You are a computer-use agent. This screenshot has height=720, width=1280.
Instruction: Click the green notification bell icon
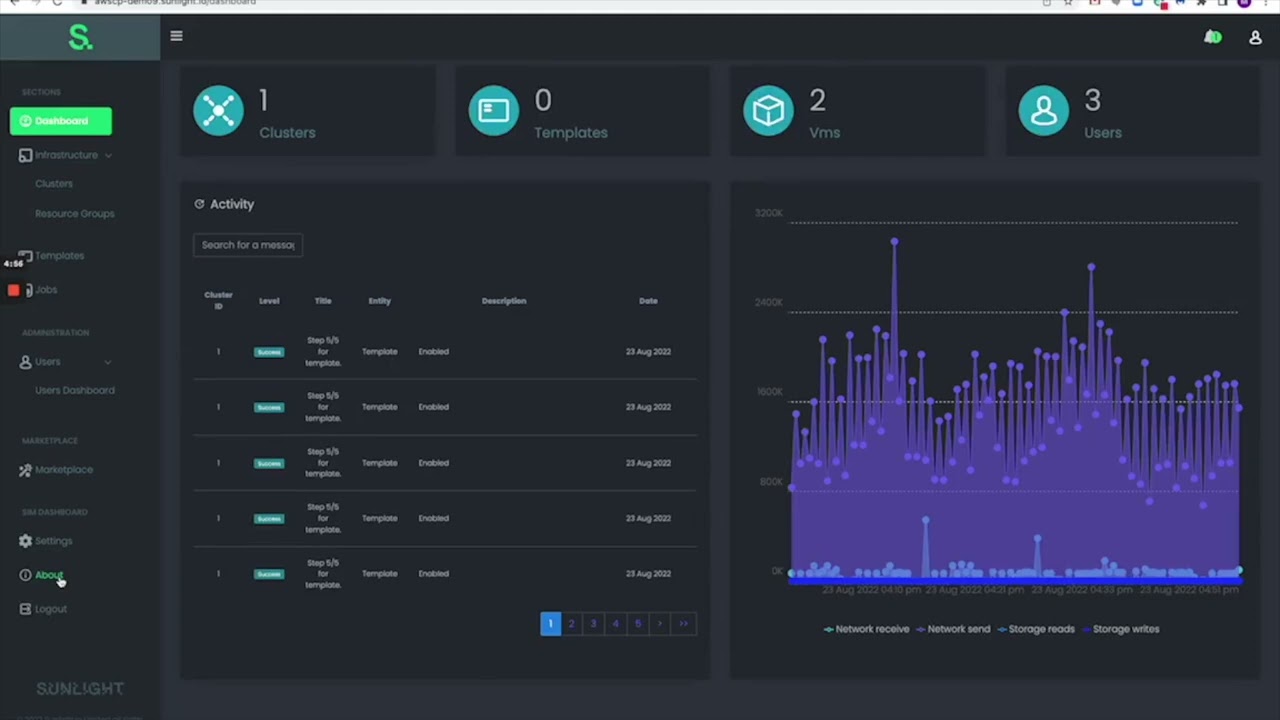click(1212, 37)
